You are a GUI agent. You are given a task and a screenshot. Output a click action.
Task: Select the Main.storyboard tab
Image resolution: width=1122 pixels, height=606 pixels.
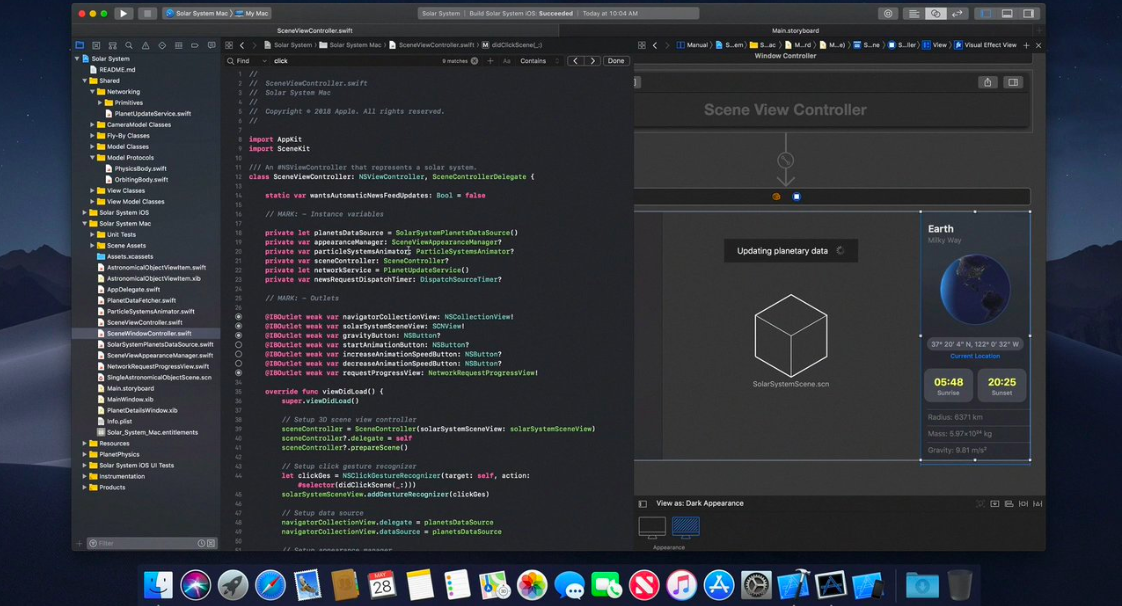click(796, 31)
